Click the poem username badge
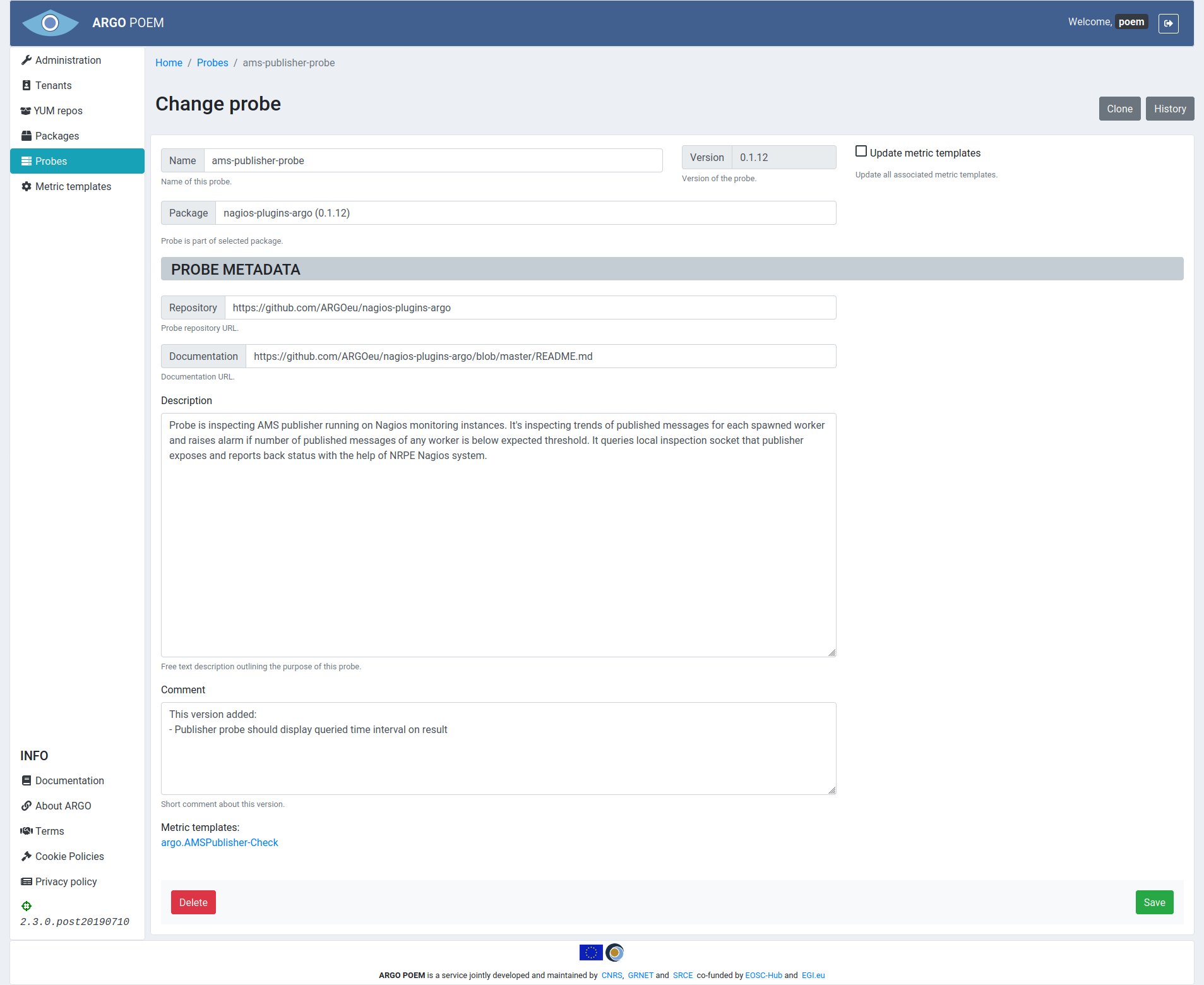 point(1131,22)
